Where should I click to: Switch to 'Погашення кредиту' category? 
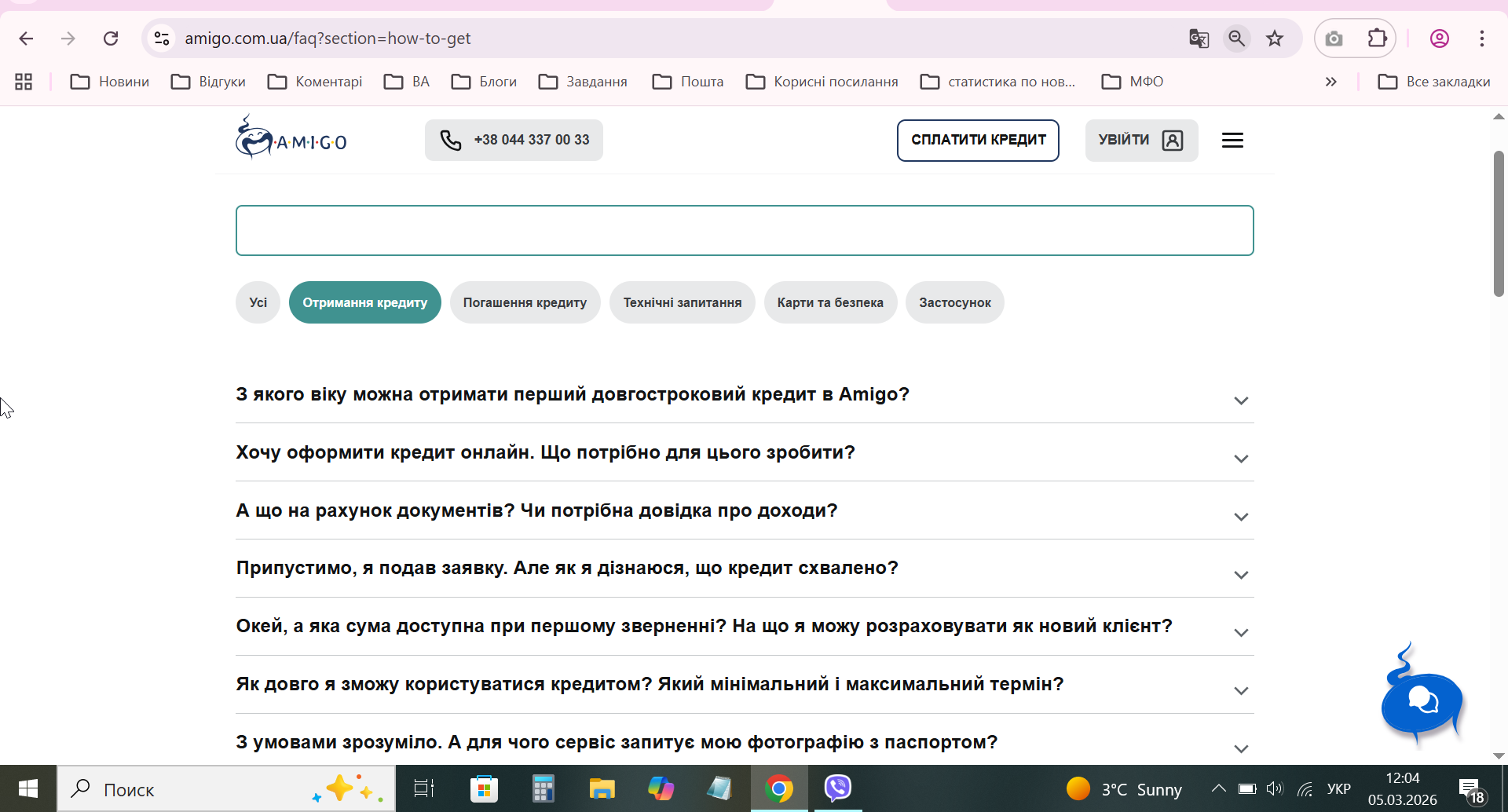(525, 302)
